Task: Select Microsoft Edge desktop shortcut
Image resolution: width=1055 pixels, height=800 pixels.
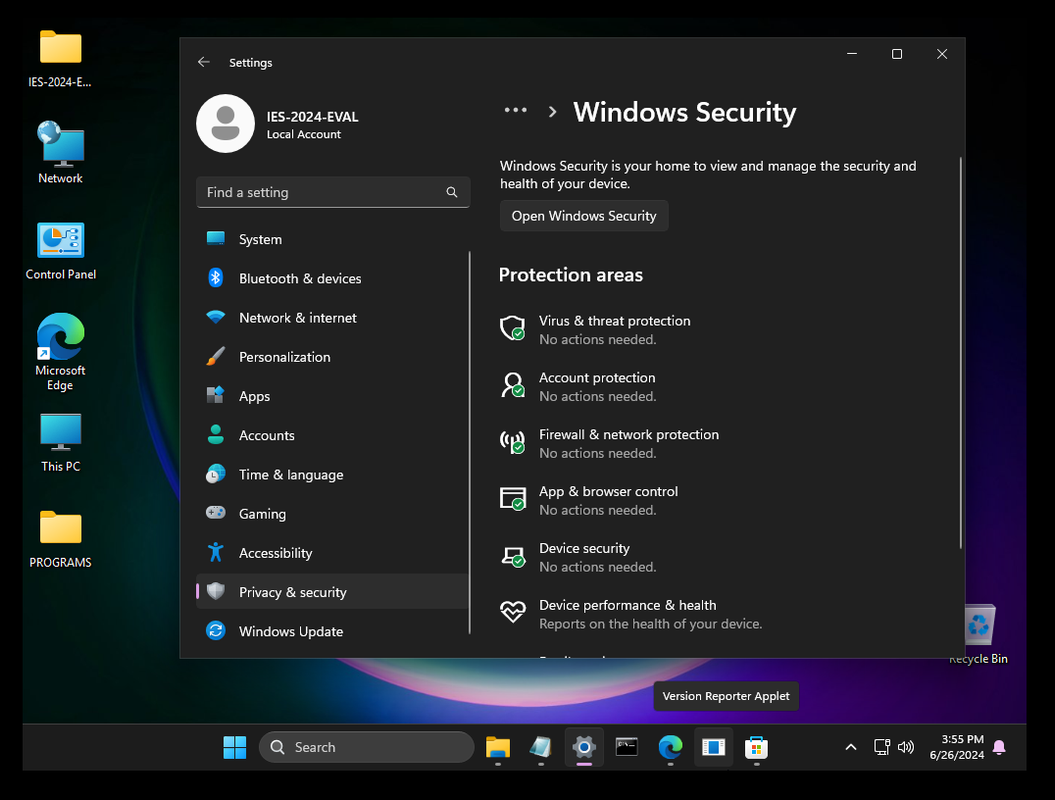Action: coord(60,352)
